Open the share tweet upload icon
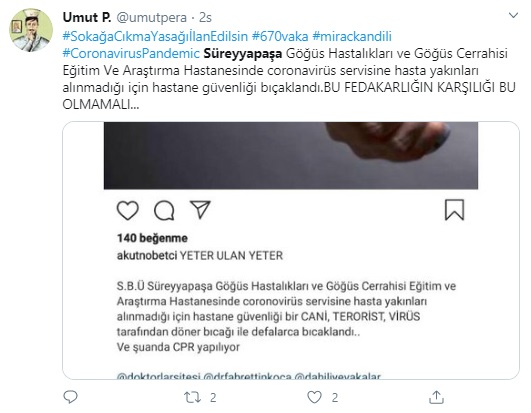Screen dimensions: 531x413 click(436, 397)
